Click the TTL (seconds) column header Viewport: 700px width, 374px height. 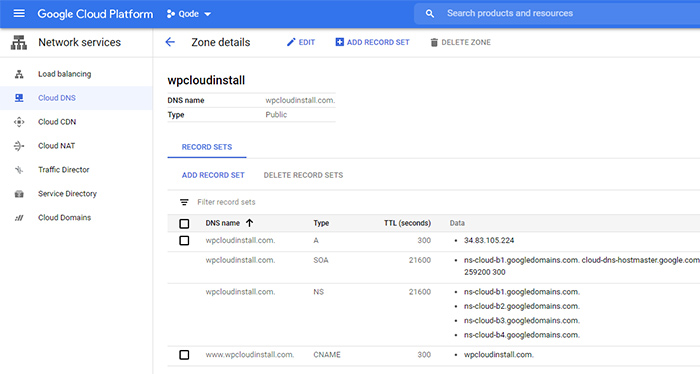[x=407, y=223]
